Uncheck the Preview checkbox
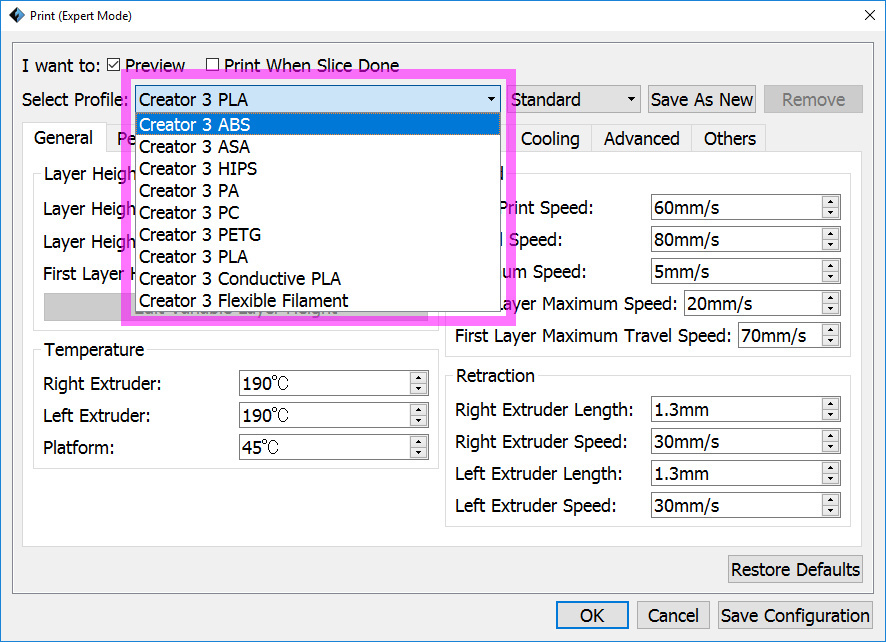Image resolution: width=886 pixels, height=642 pixels. coord(114,65)
